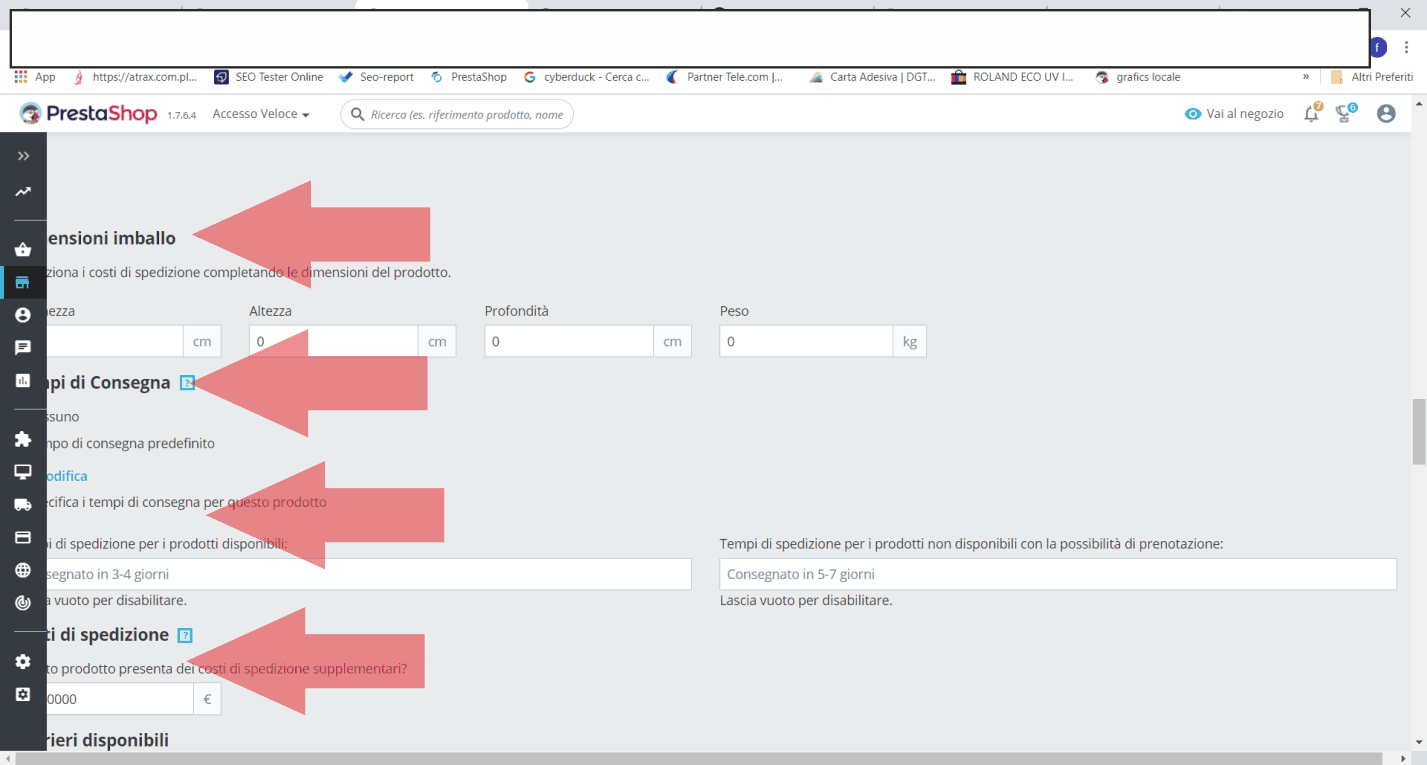This screenshot has width=1427, height=765.
Task: Click the help icon beside Tempi di Consegna
Action: pos(187,383)
